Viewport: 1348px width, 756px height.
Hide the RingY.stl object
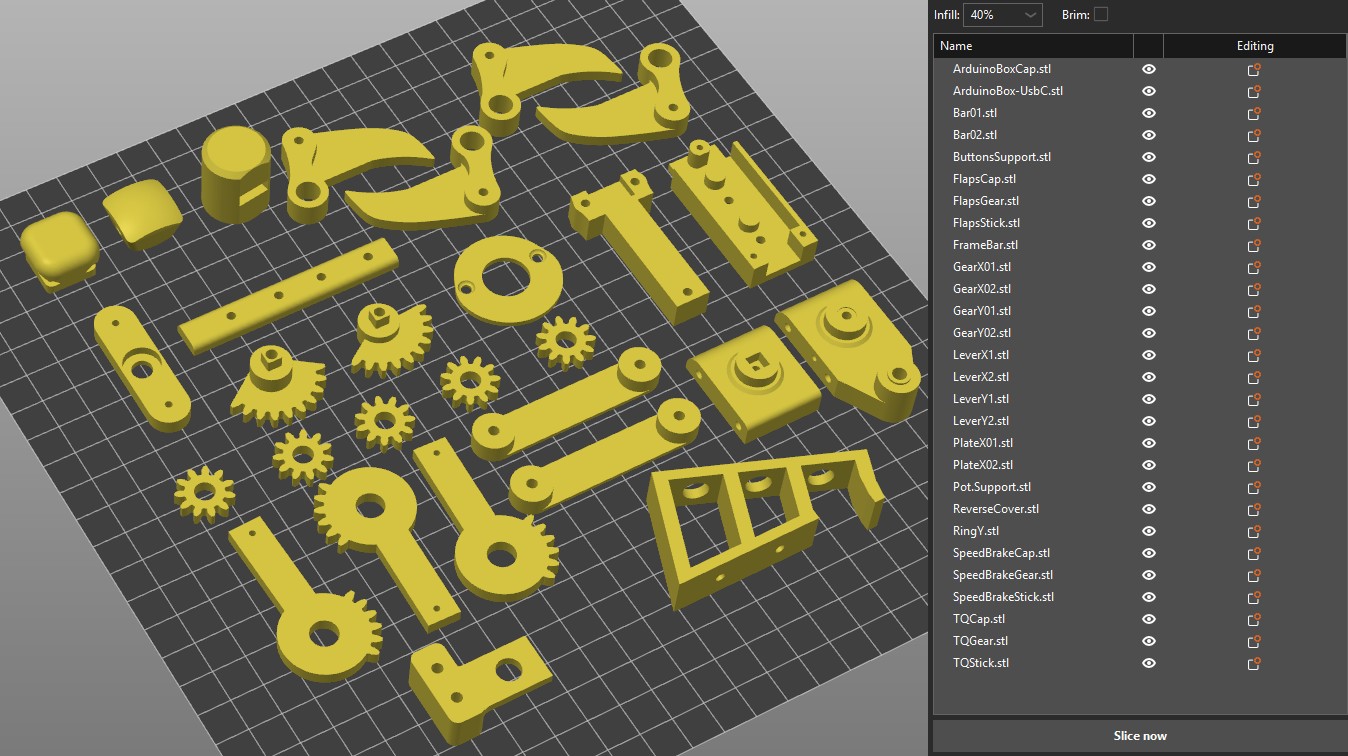click(1149, 531)
